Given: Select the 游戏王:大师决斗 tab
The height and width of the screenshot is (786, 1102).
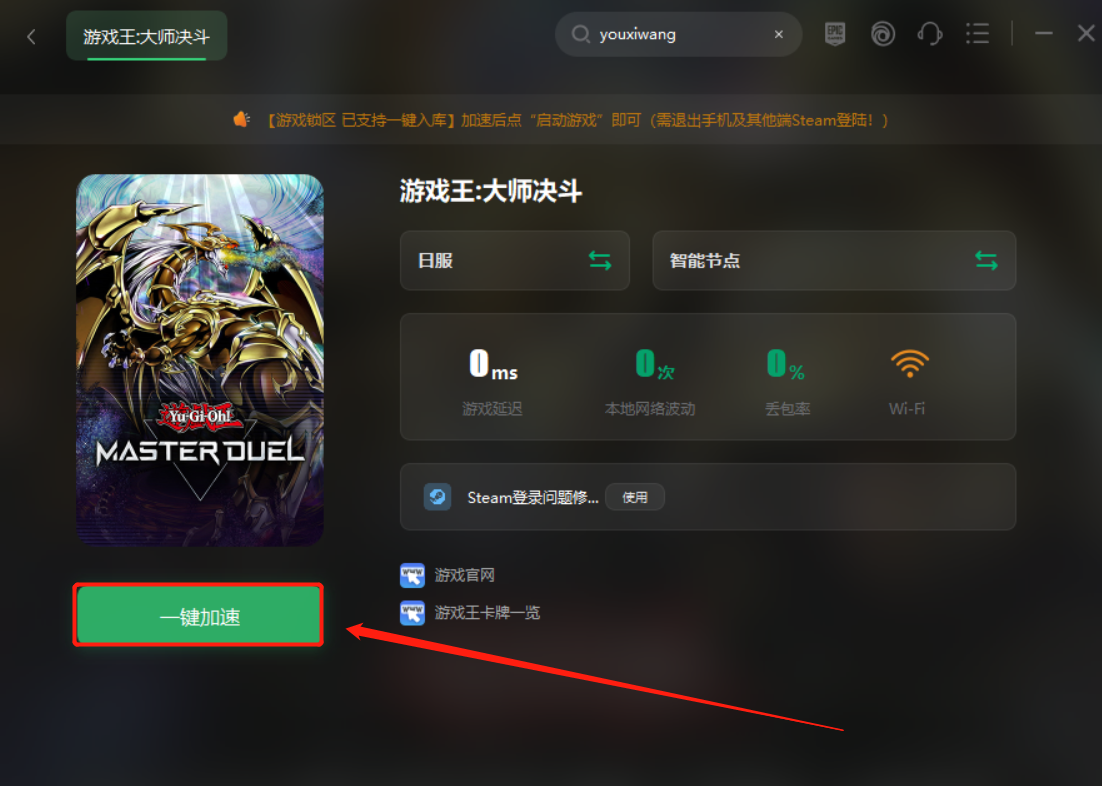Looking at the screenshot, I should (x=146, y=36).
